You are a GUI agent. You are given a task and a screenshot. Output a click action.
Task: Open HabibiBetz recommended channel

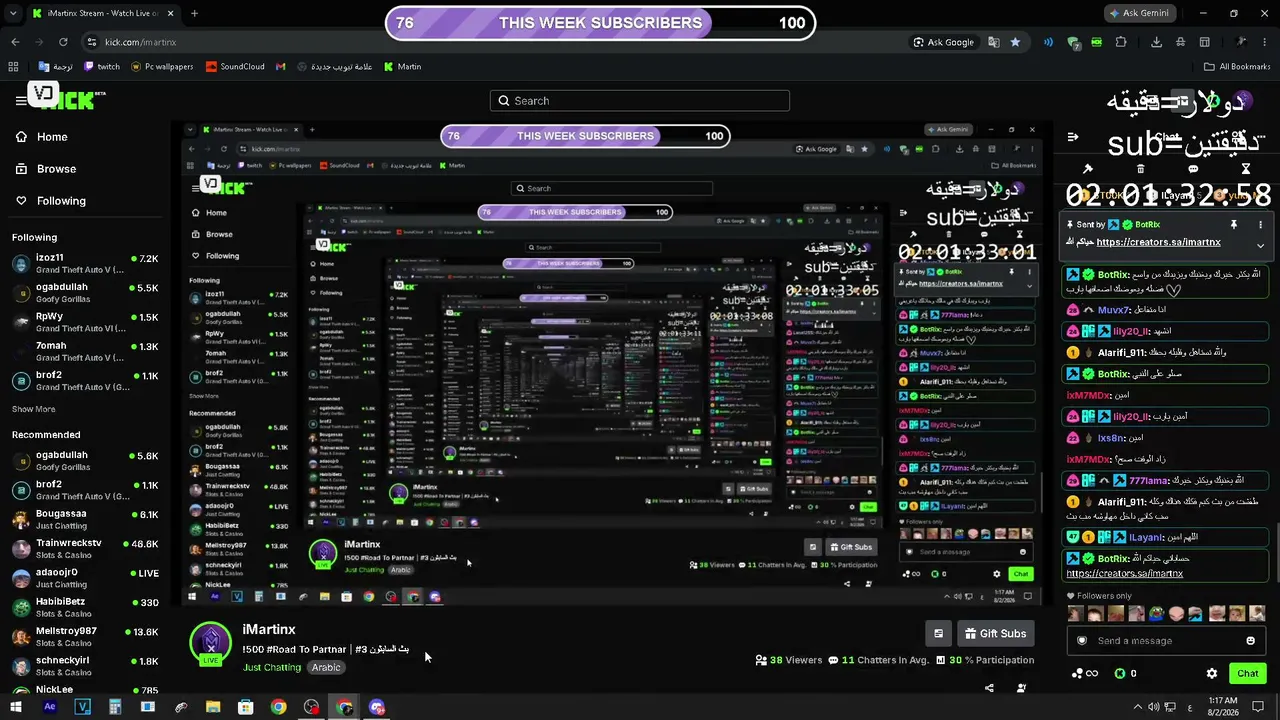tap(85, 606)
